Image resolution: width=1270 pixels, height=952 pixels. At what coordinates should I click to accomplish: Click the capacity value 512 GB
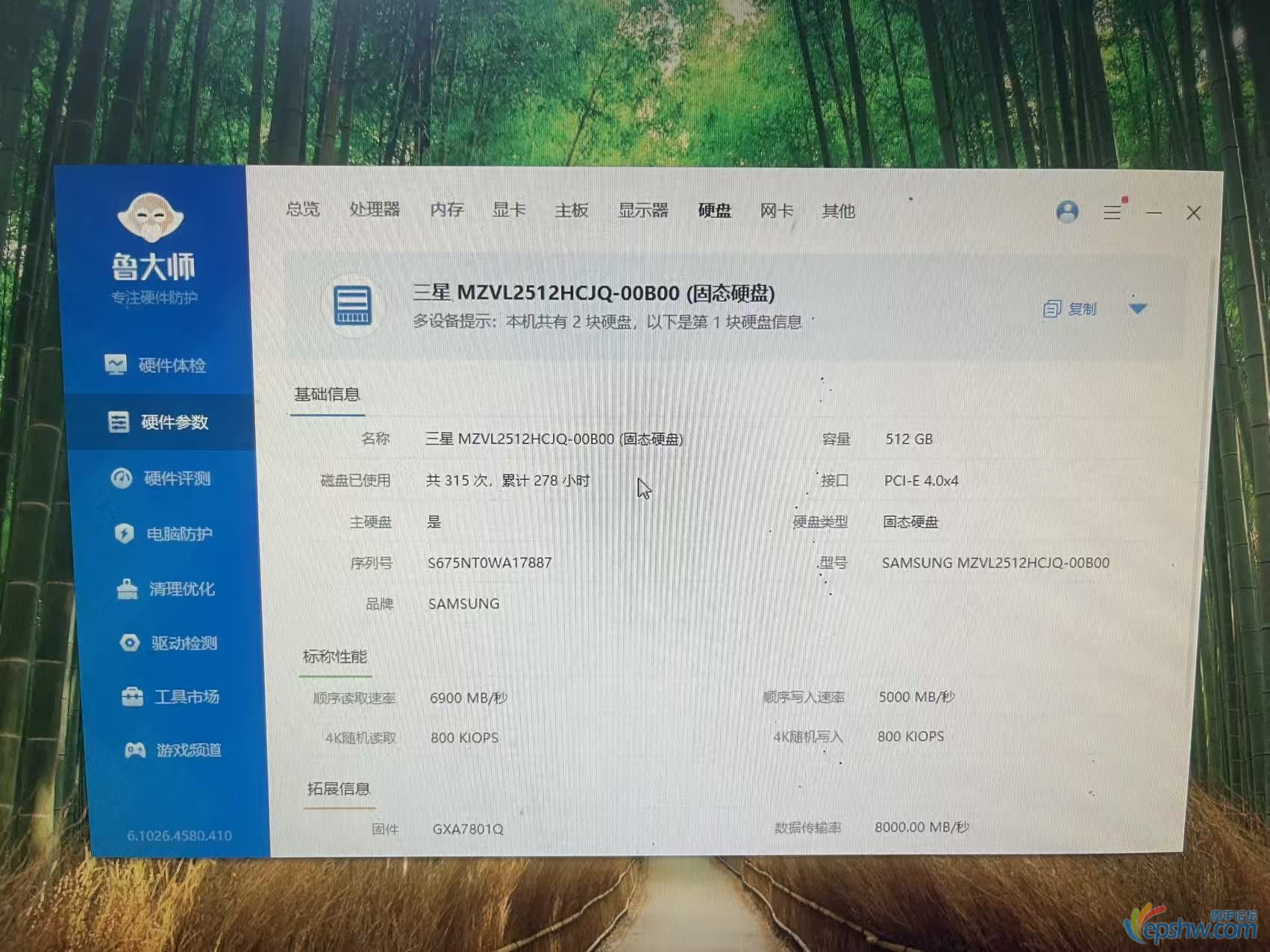(x=909, y=439)
